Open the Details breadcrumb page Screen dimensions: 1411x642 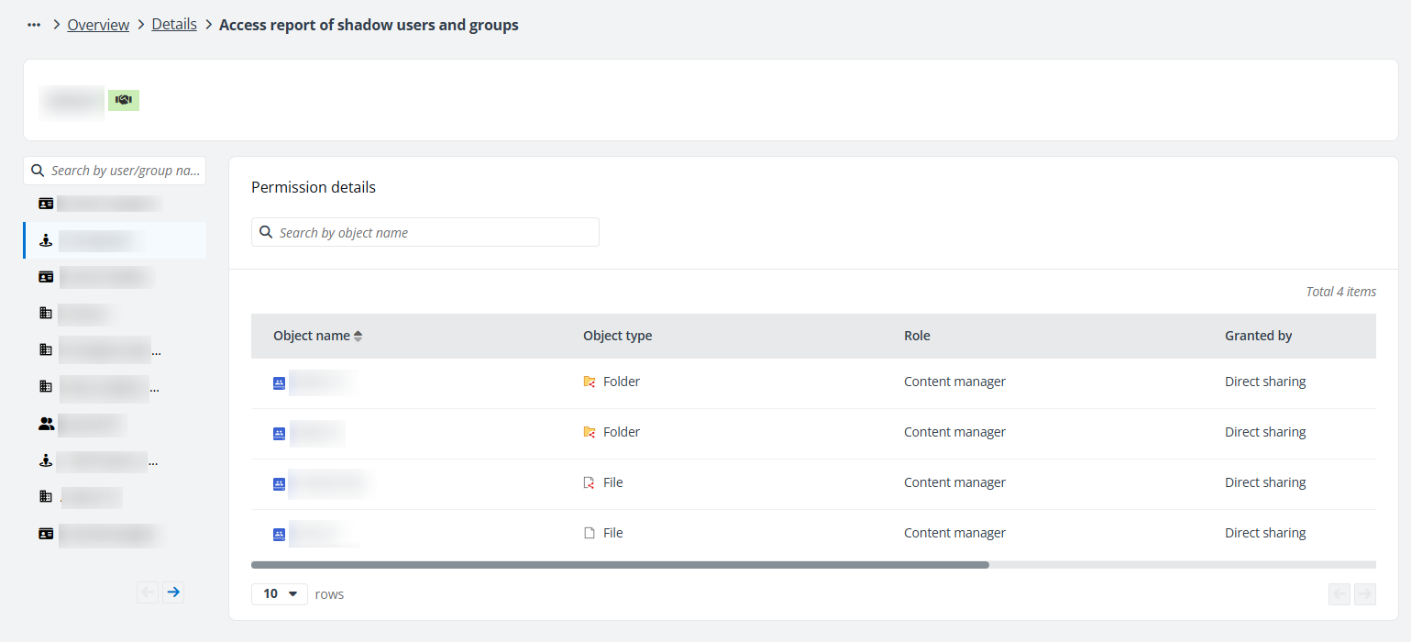[174, 24]
